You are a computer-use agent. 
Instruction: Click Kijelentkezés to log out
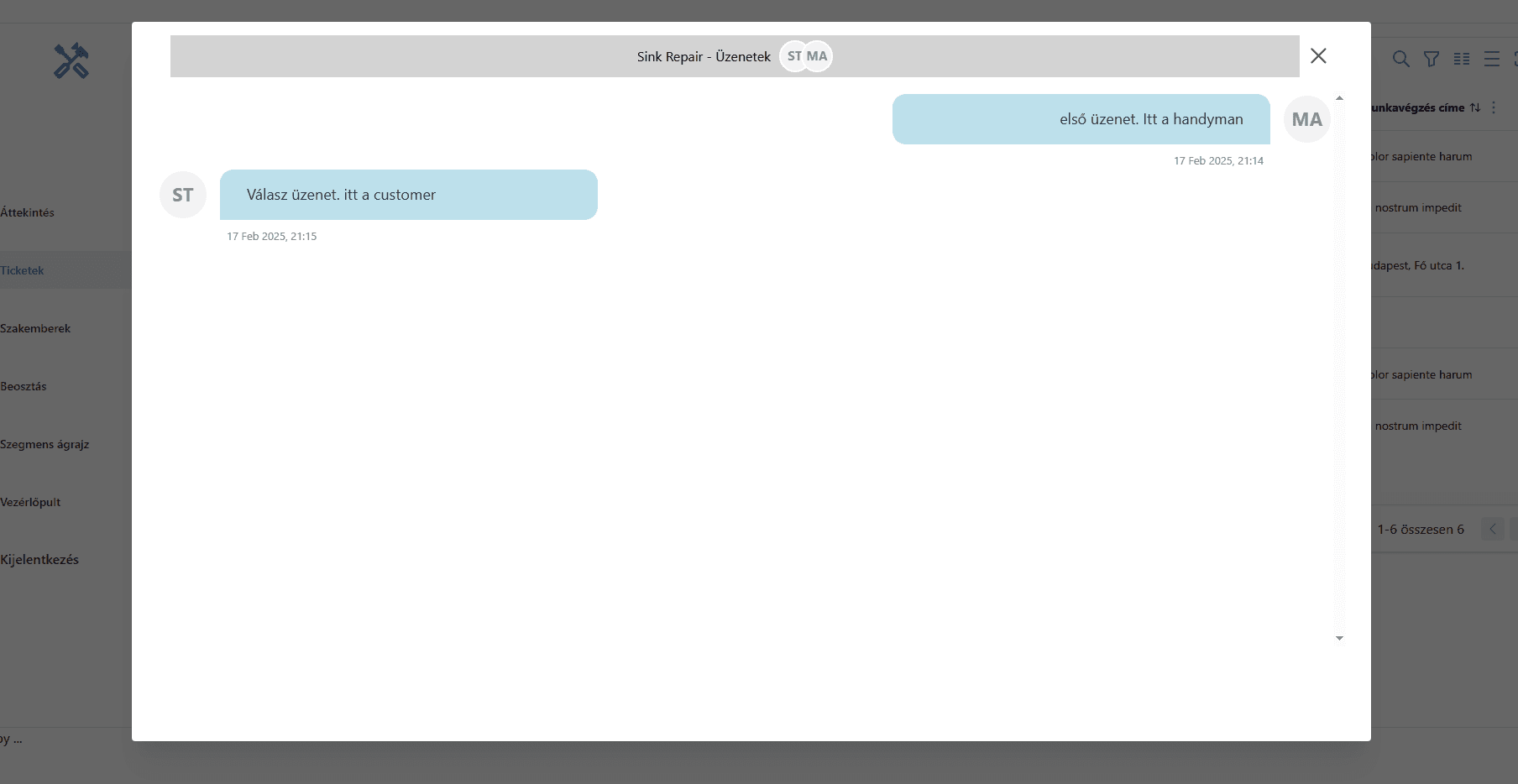[x=39, y=560]
